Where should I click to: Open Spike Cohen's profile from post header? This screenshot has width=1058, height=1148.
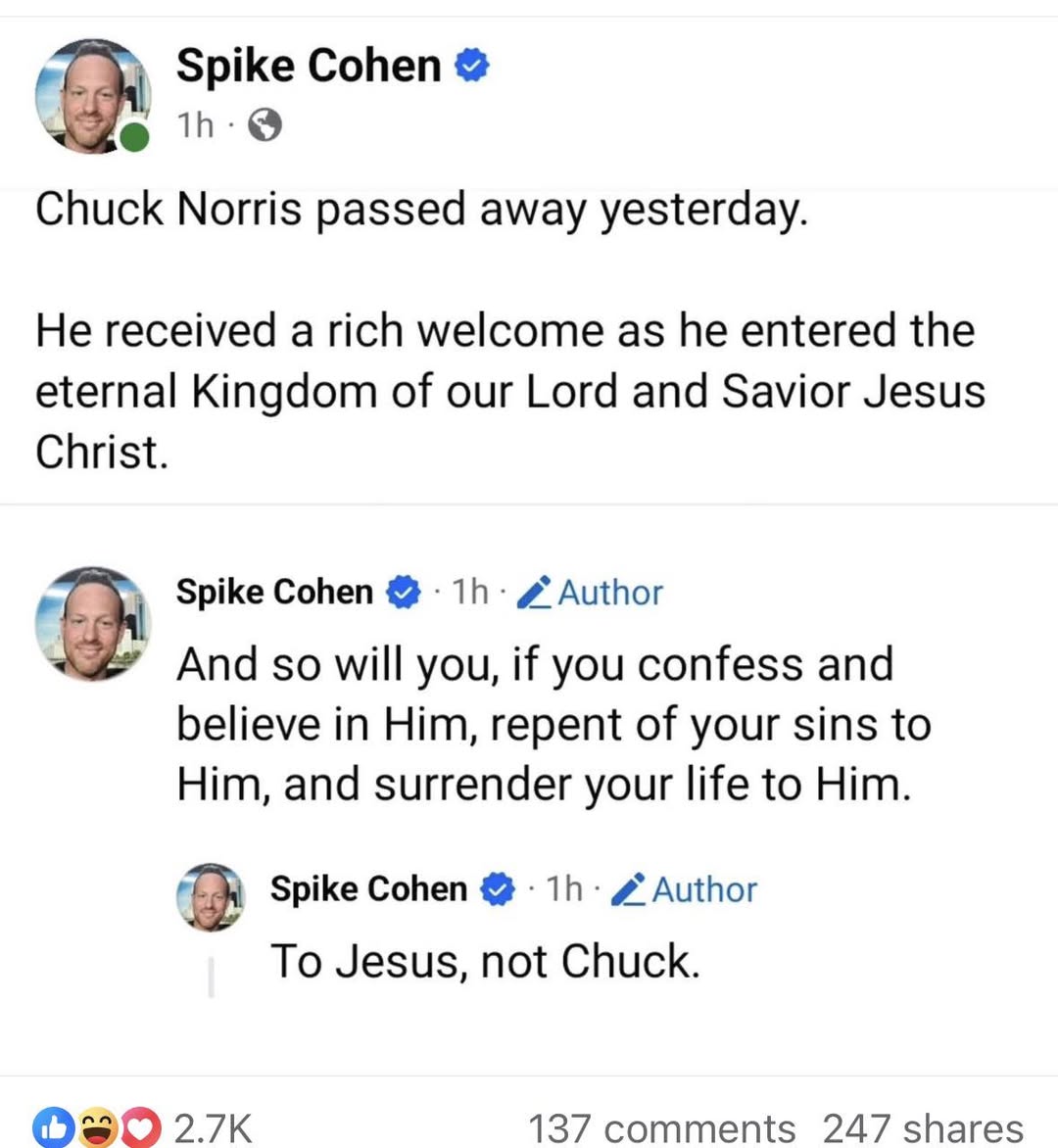[308, 67]
